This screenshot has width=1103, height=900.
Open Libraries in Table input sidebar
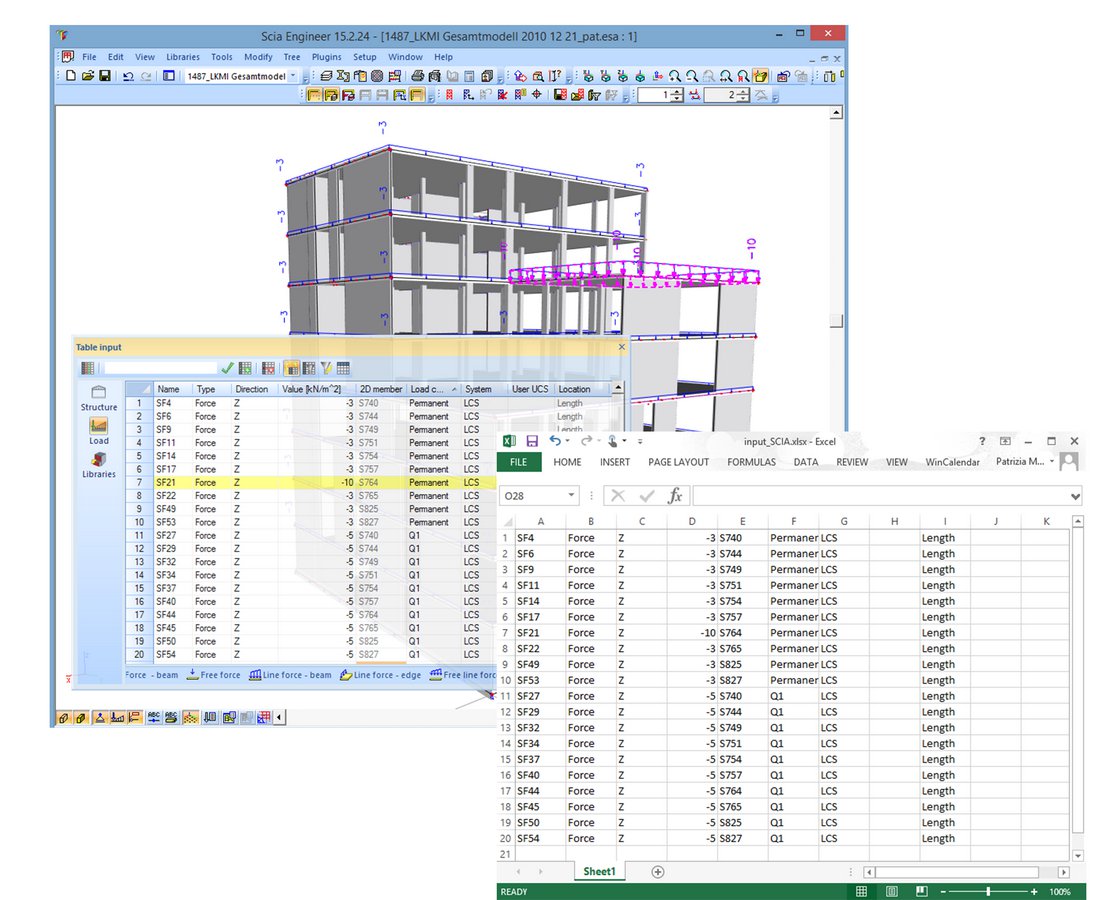click(x=98, y=465)
